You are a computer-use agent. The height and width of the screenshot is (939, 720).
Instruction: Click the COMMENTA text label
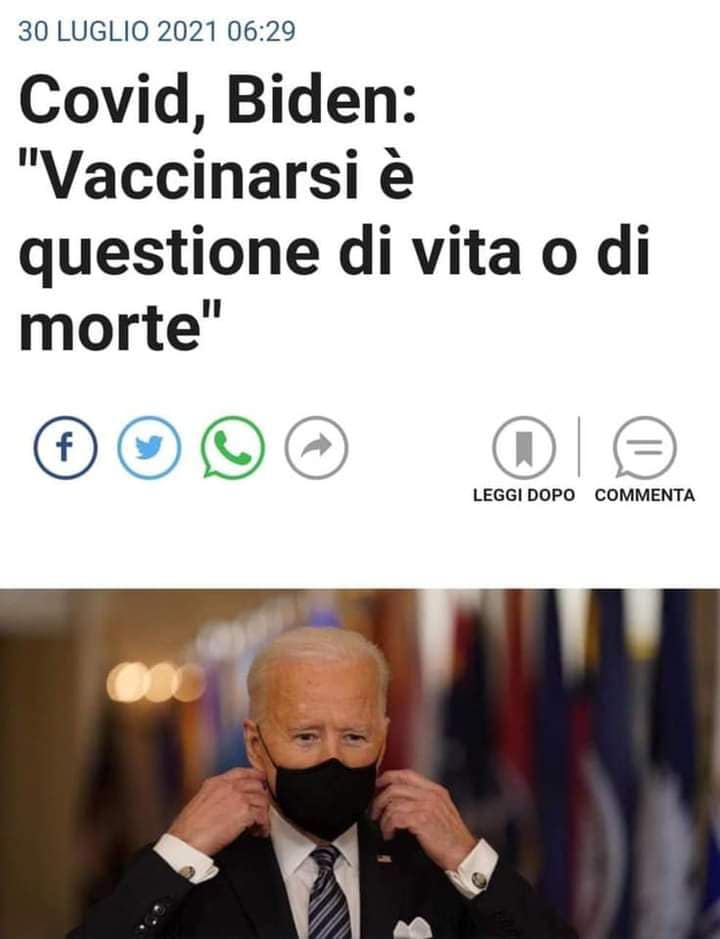(x=645, y=495)
